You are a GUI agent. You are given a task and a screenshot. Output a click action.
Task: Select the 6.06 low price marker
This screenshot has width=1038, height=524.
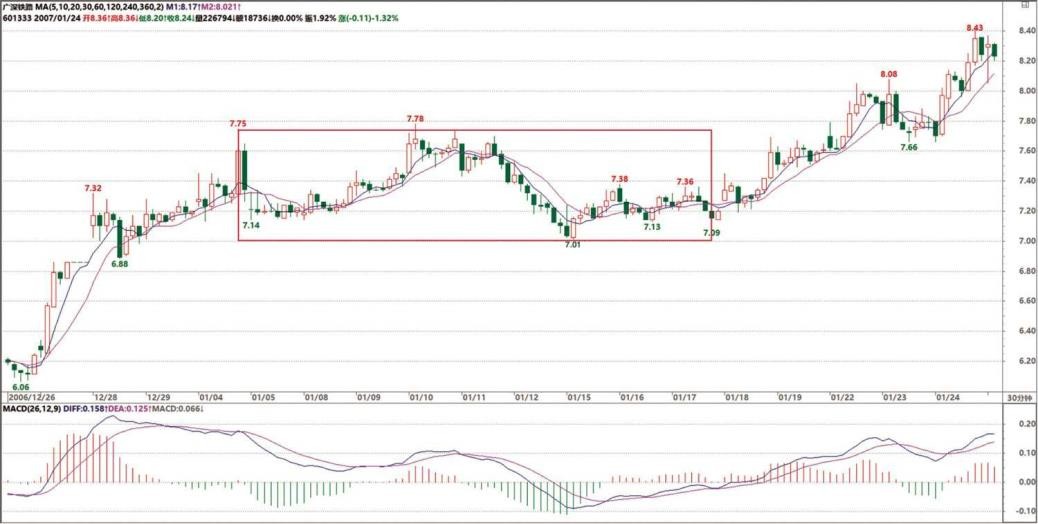(20, 385)
